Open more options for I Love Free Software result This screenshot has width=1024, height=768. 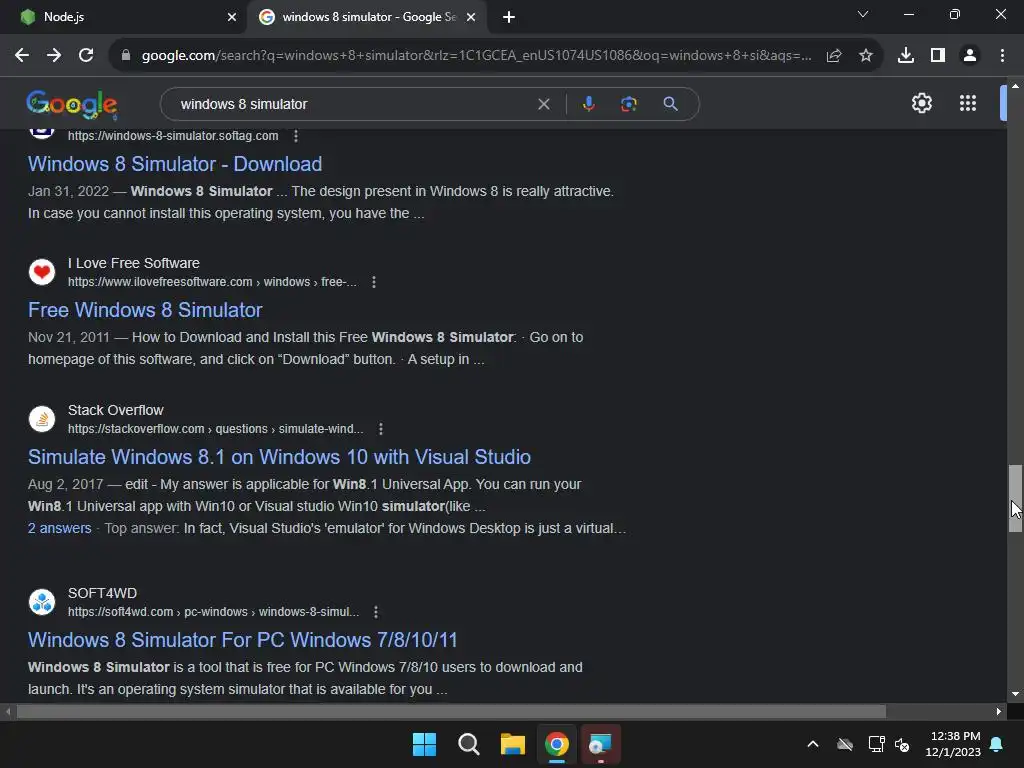point(374,282)
